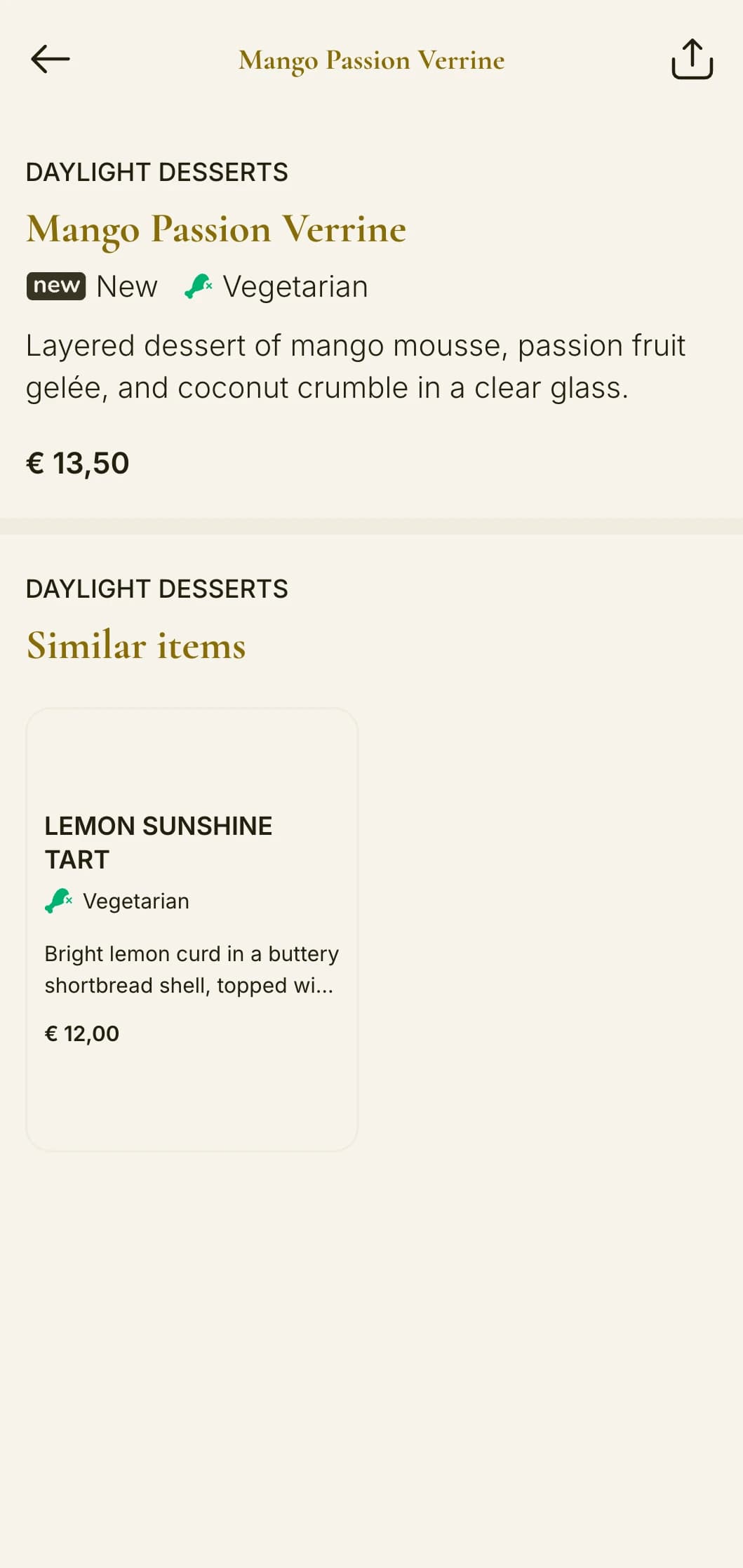
Task: Select the Daylight Desserts label above Similar items
Action: 156,589
